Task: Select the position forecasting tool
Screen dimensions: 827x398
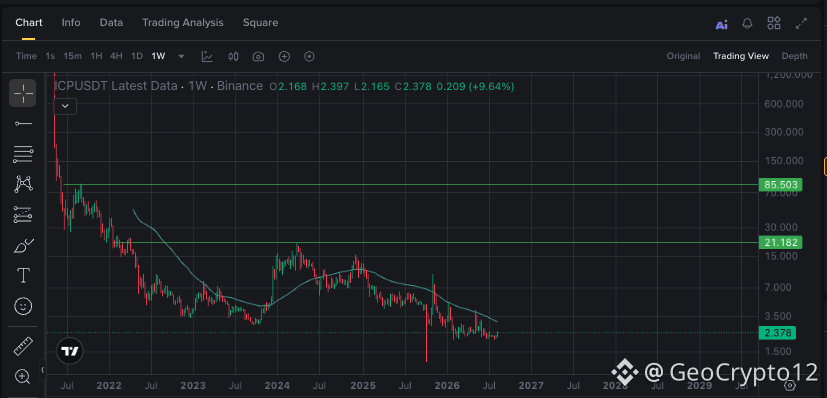Action: (23, 215)
